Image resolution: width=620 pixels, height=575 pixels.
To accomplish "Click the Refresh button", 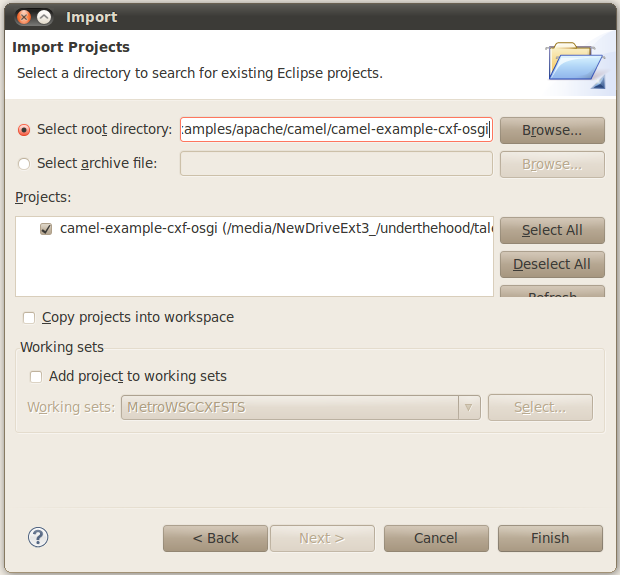I will [x=552, y=292].
